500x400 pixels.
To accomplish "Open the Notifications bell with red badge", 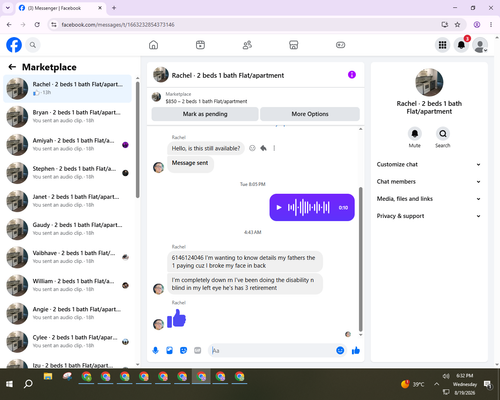I will coord(461,45).
